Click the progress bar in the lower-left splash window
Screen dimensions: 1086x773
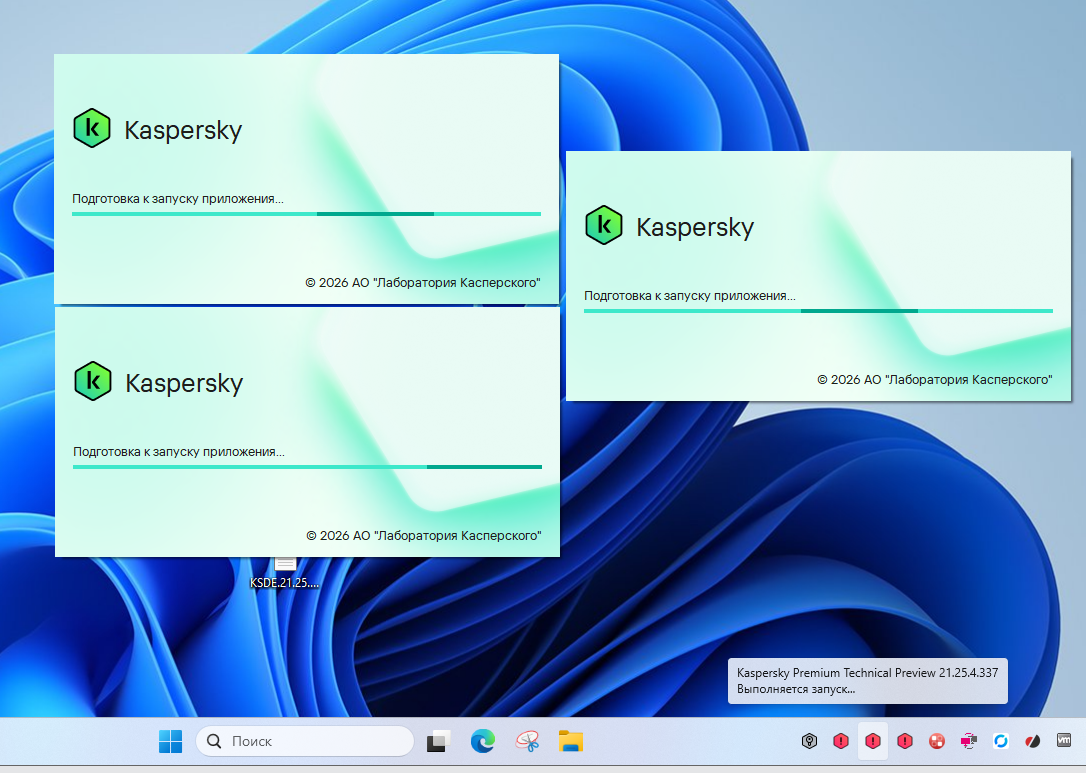coord(308,467)
